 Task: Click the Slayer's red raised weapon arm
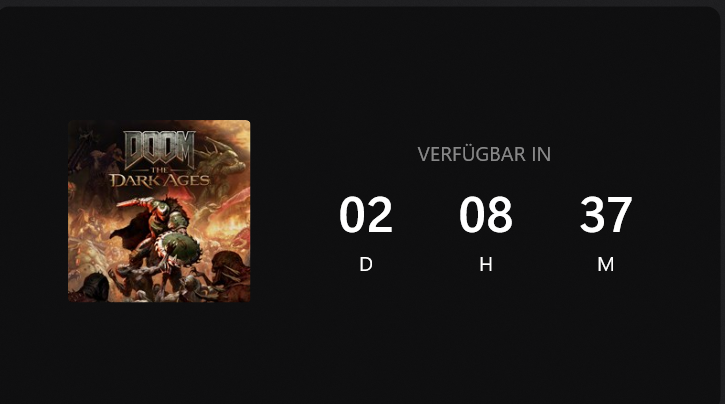point(135,203)
